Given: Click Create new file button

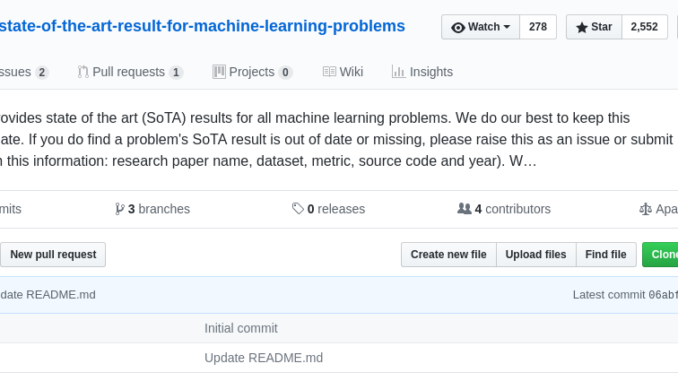Looking at the screenshot, I should coord(448,254).
